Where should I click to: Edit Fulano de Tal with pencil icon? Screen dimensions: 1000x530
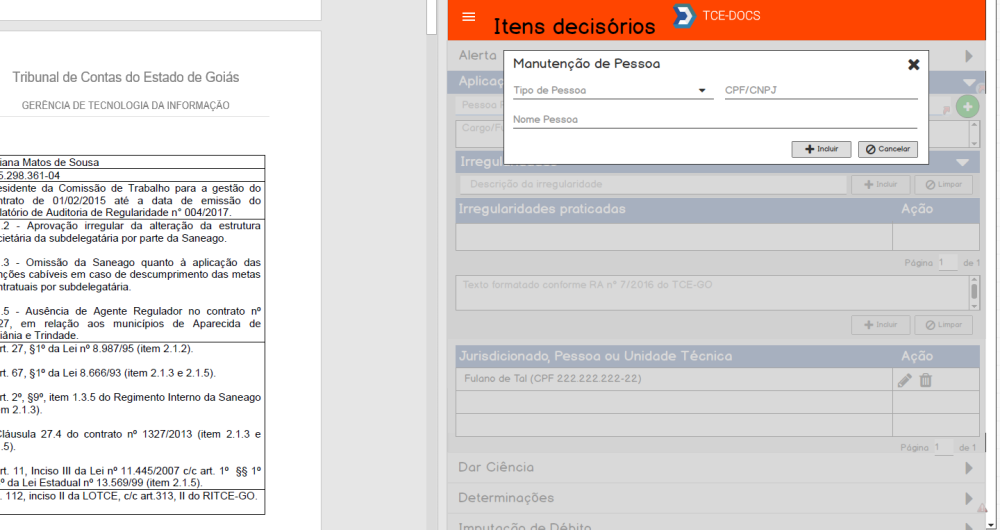click(x=905, y=380)
